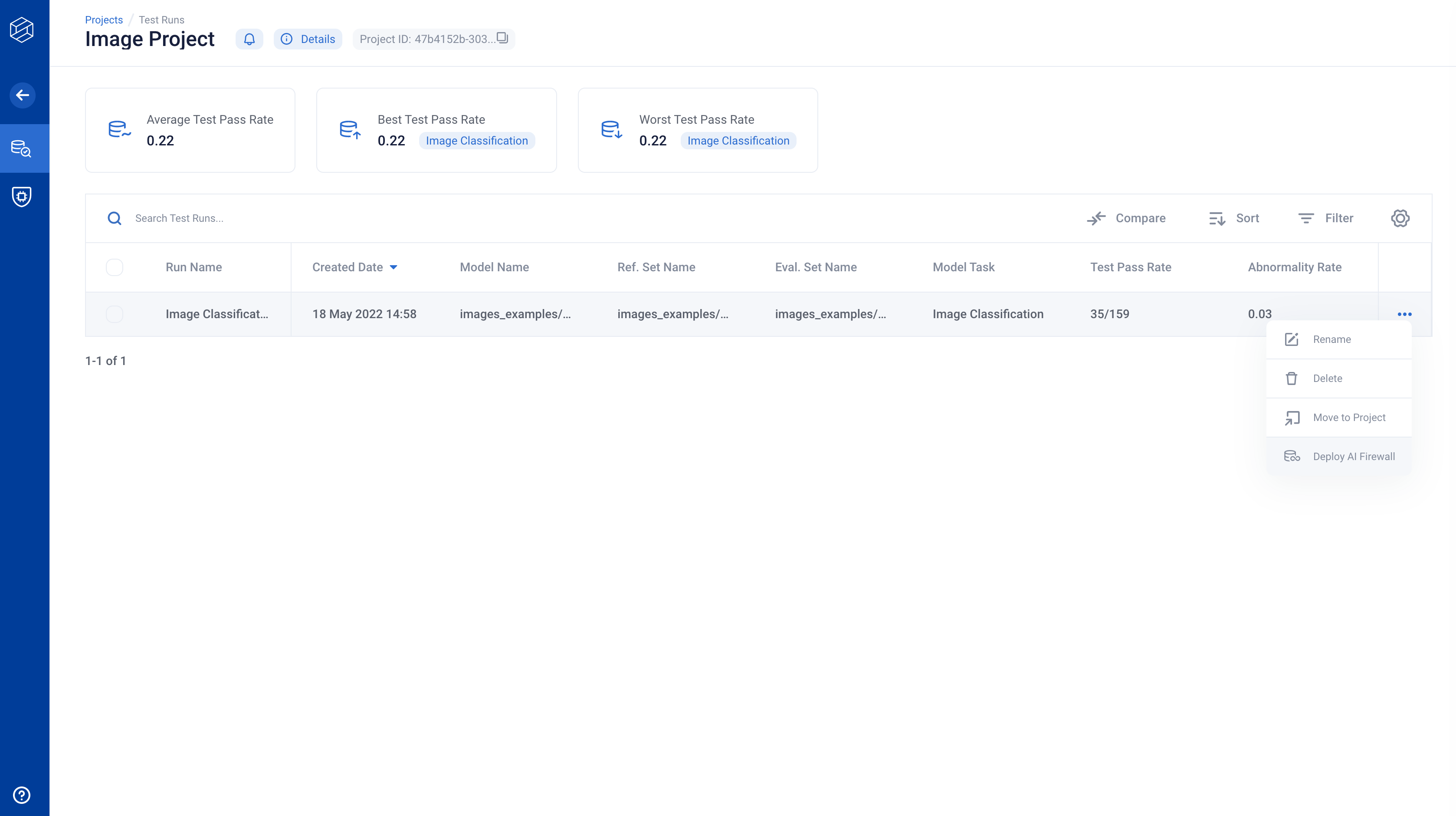Viewport: 1456px width, 816px height.
Task: Click the cube logo in the sidebar
Action: click(22, 30)
